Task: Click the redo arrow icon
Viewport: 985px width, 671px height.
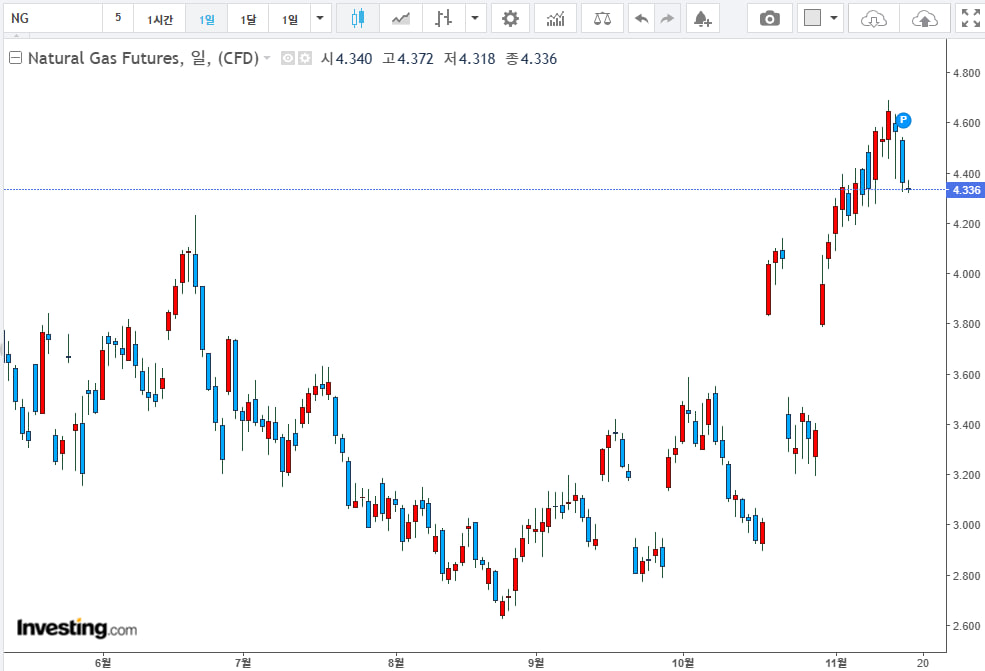Action: pyautogui.click(x=667, y=18)
